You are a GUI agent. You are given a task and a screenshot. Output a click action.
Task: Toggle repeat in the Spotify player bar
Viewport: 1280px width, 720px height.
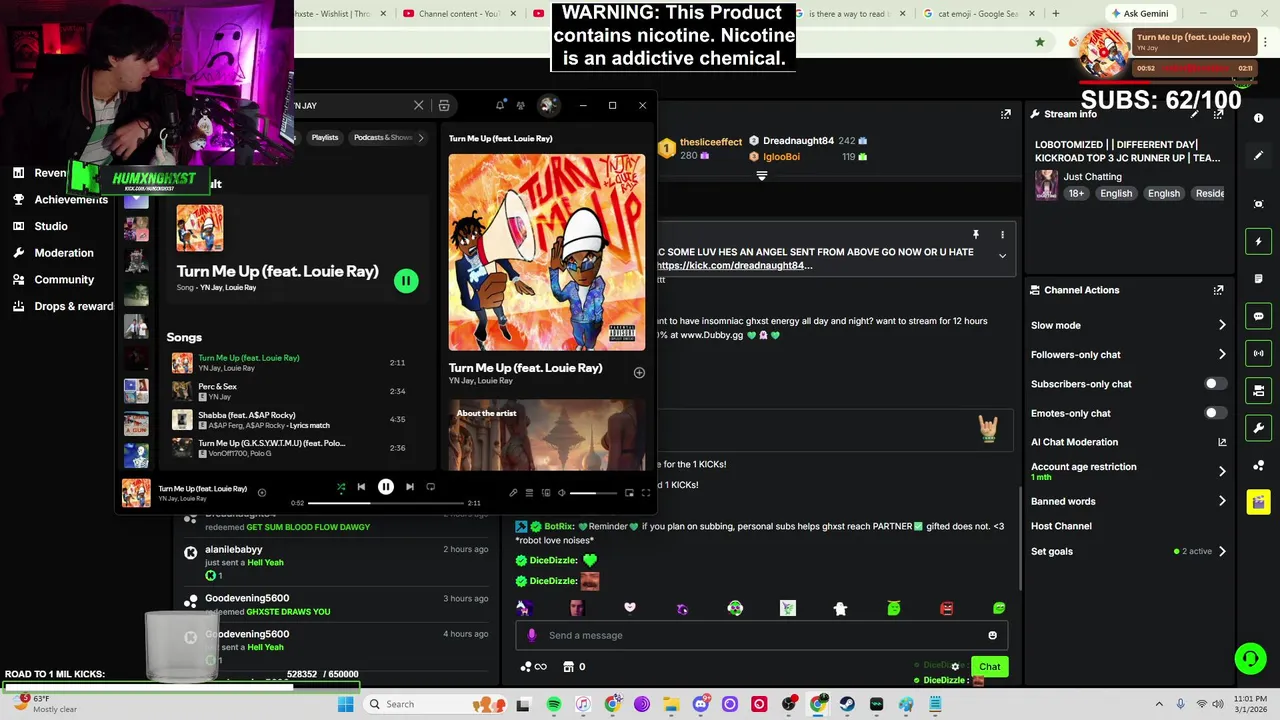(x=430, y=487)
